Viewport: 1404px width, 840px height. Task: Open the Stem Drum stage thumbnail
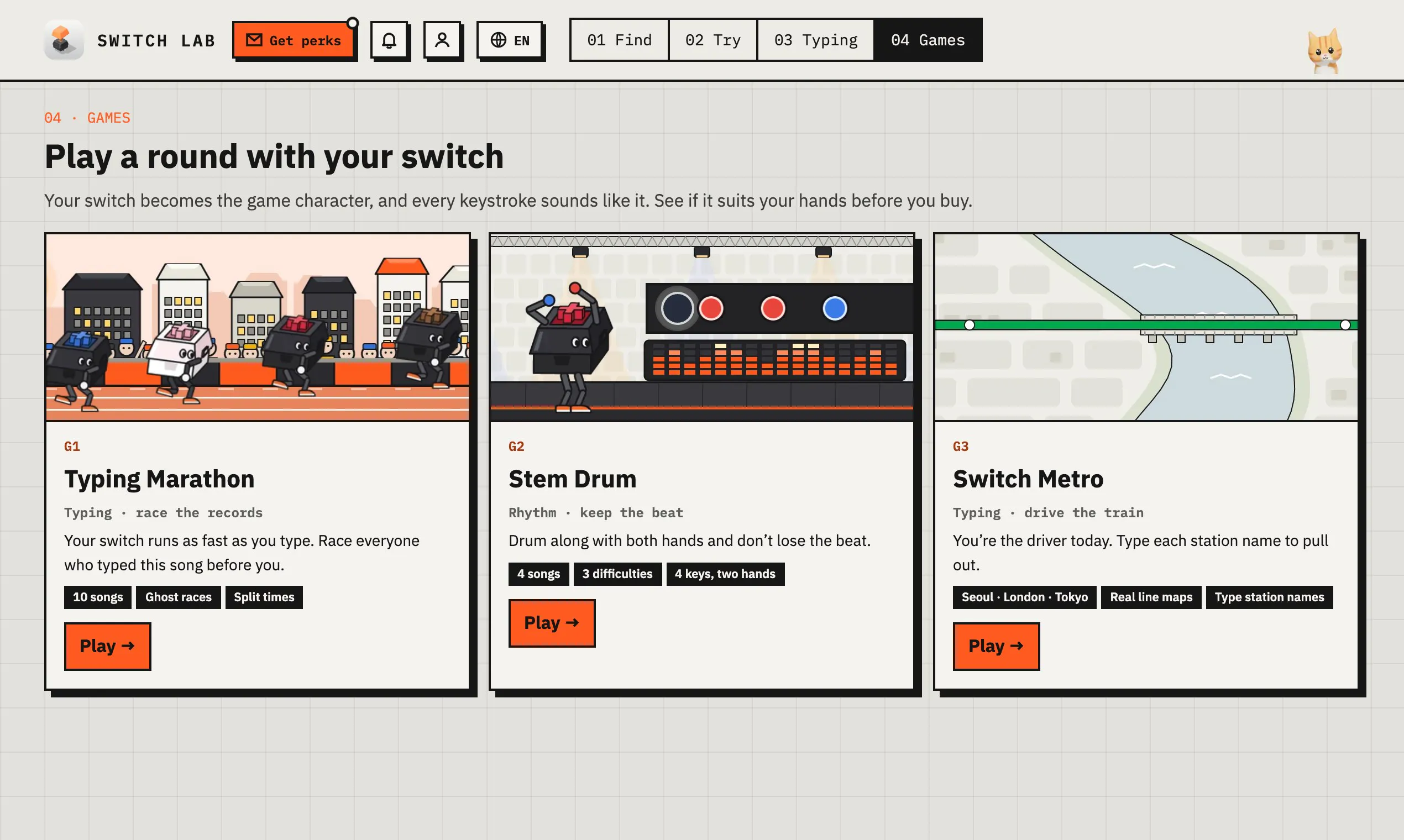[x=702, y=327]
